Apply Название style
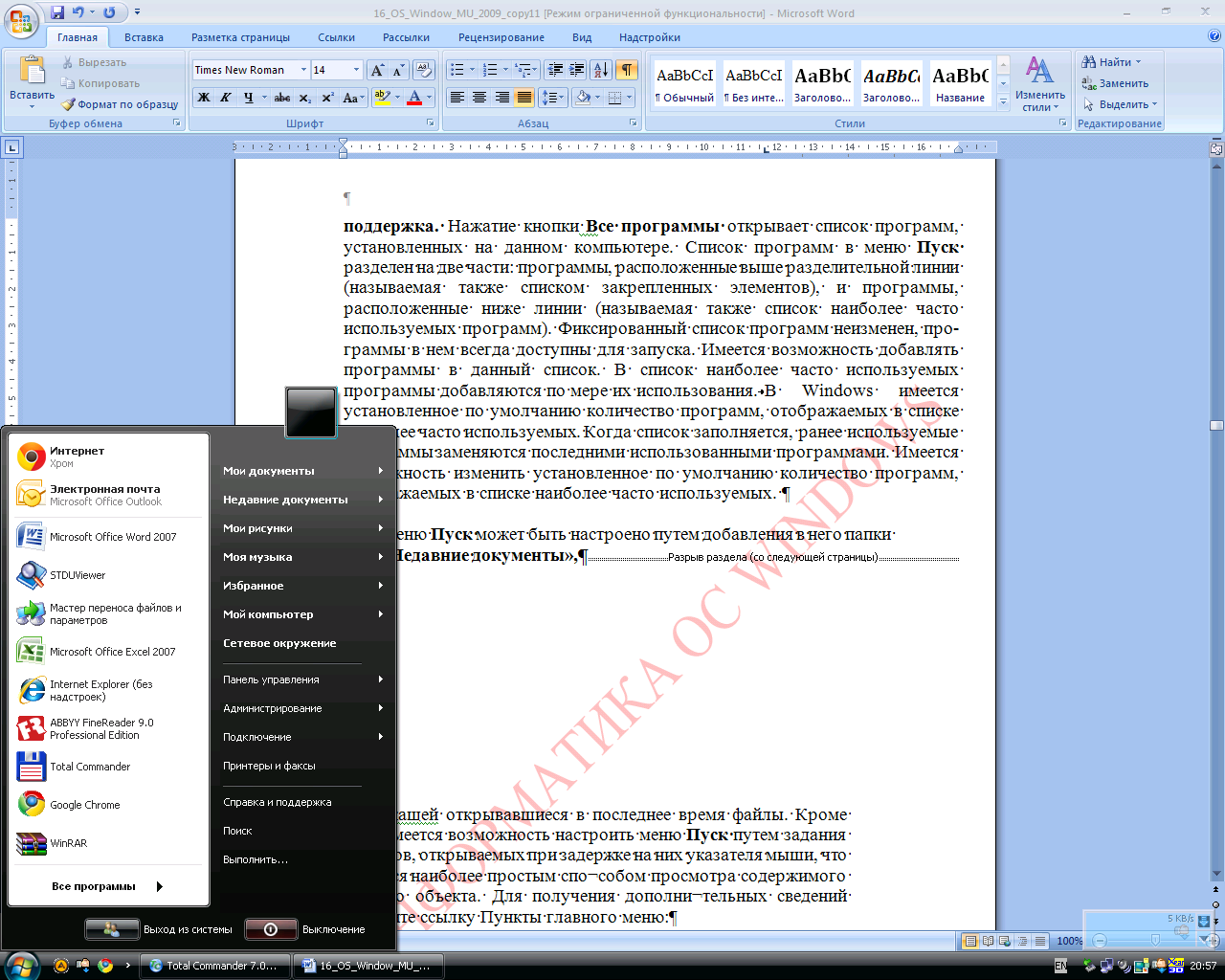Viewport: 1225px width, 980px height. [x=961, y=84]
